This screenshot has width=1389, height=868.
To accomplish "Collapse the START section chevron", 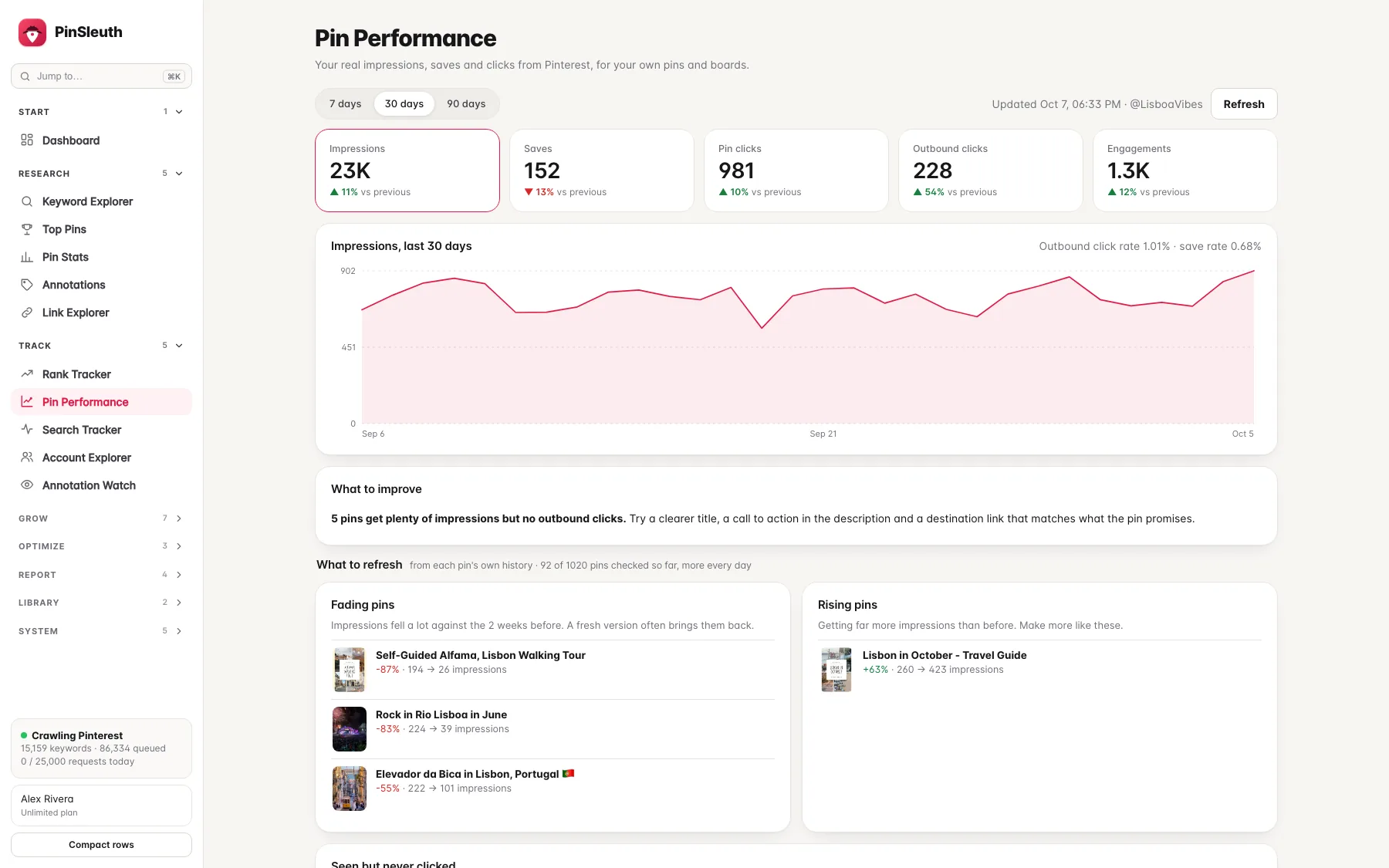I will (179, 112).
